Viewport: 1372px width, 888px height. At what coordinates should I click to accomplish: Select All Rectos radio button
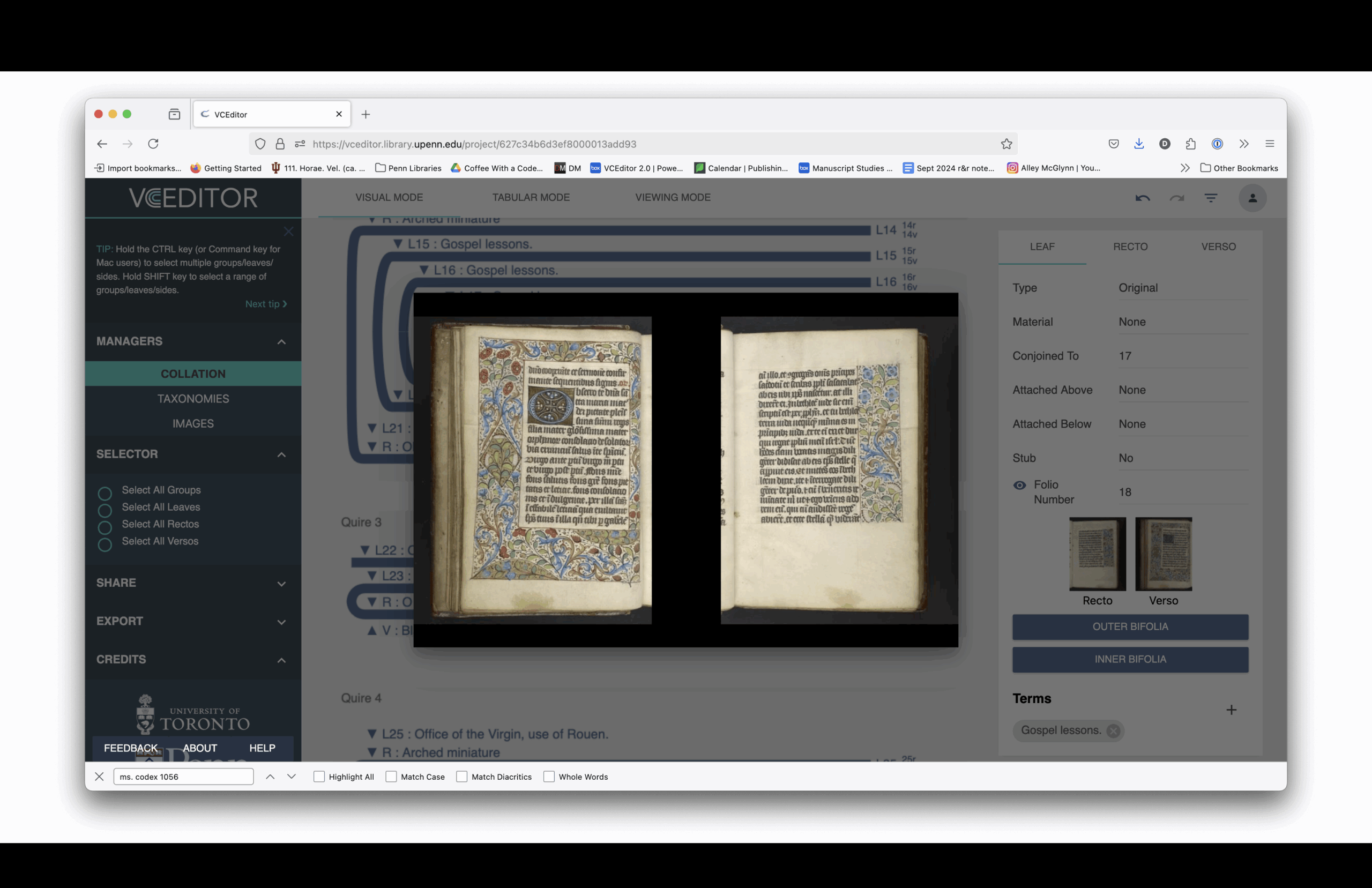click(105, 528)
